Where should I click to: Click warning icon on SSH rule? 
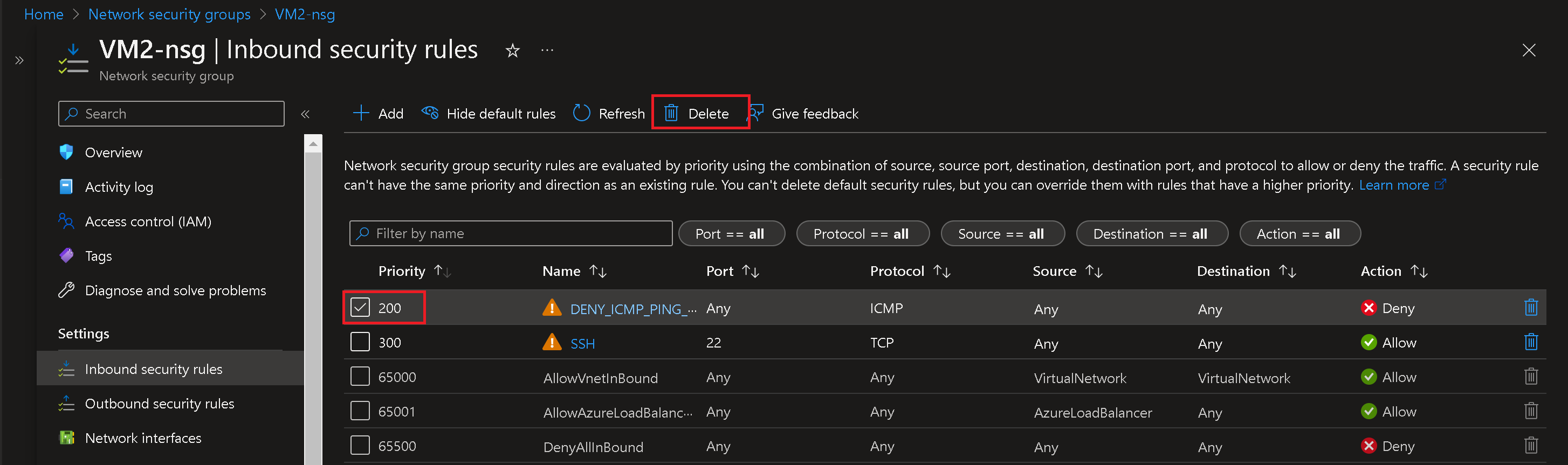click(x=552, y=342)
